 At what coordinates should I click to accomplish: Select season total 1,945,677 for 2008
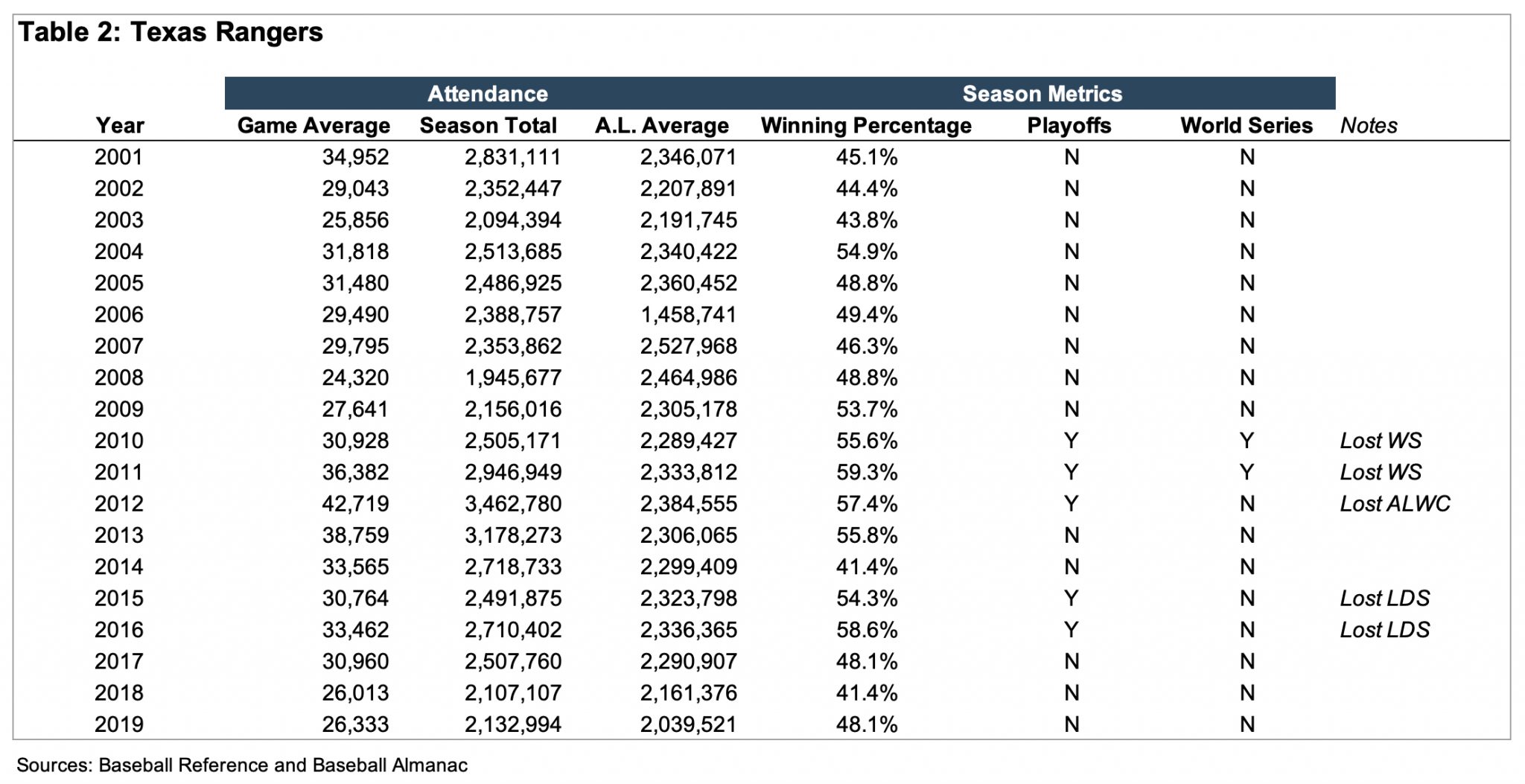coord(513,377)
